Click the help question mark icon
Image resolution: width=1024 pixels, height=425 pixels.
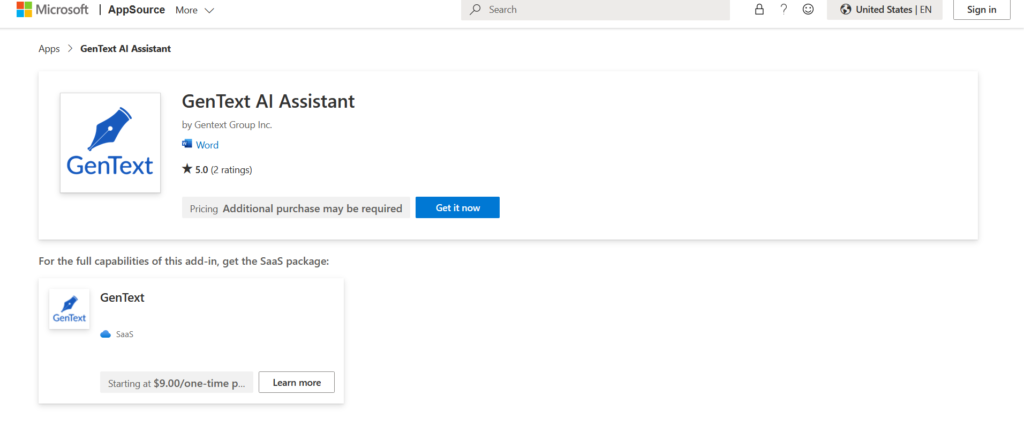click(x=783, y=10)
